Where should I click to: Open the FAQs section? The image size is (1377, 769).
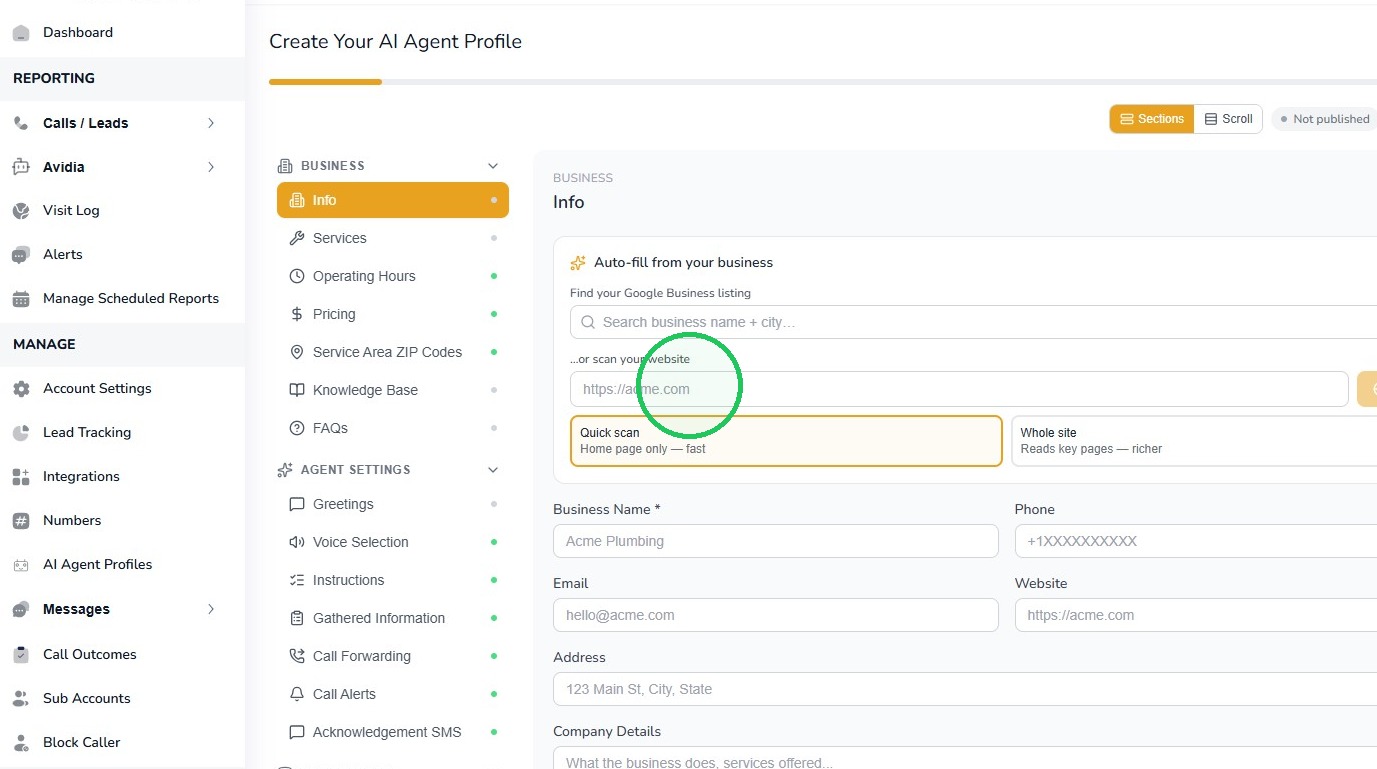point(393,428)
